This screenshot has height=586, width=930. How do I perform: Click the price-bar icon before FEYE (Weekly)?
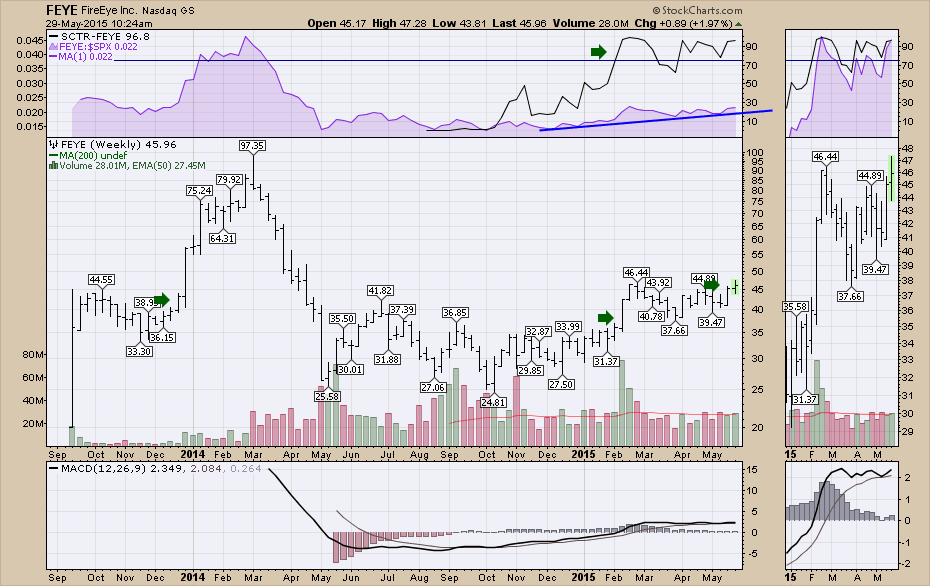click(x=54, y=144)
